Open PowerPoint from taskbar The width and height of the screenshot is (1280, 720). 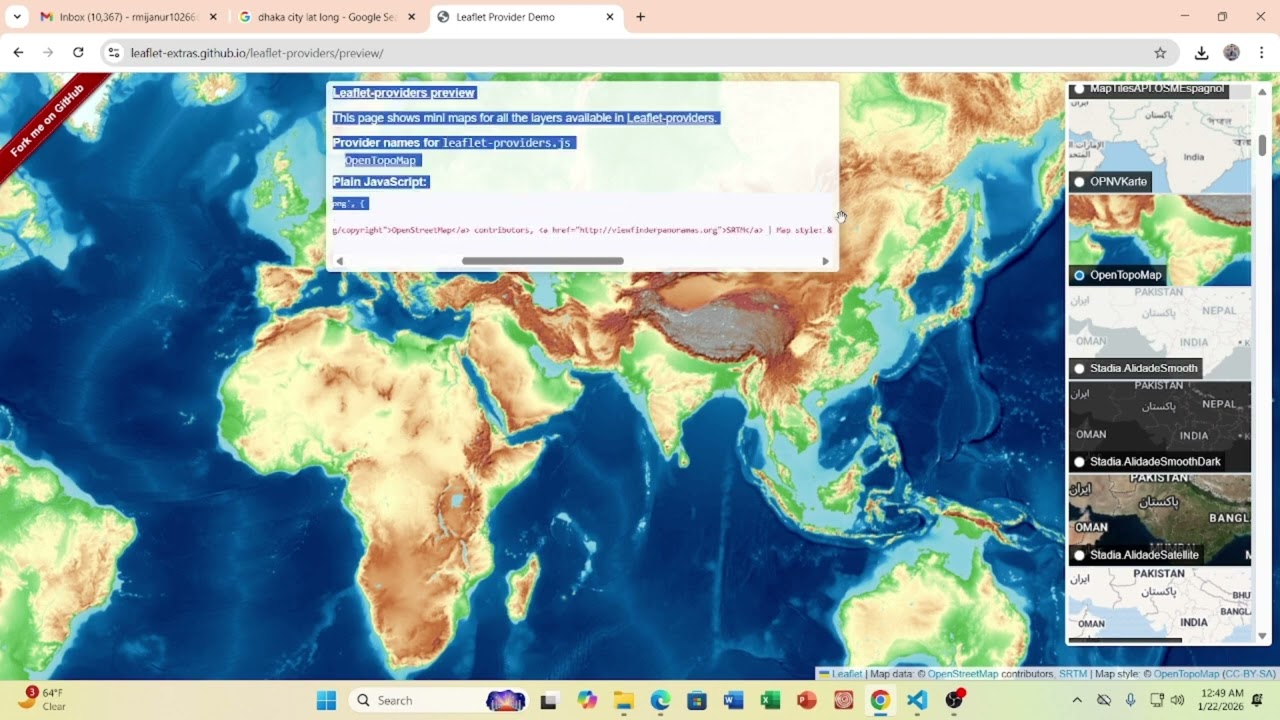pos(807,700)
